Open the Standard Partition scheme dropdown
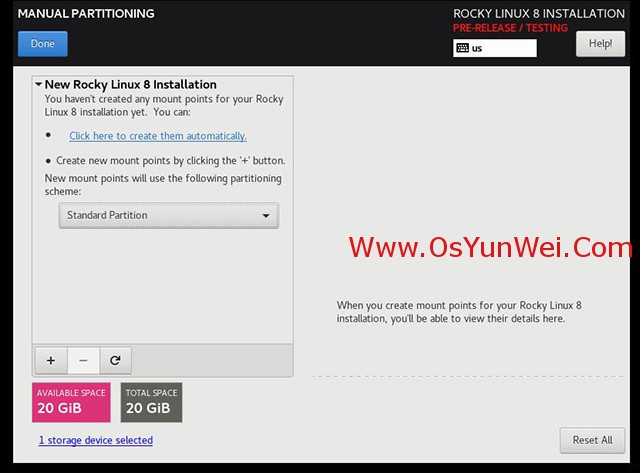This screenshot has height=473, width=640. pos(169,215)
